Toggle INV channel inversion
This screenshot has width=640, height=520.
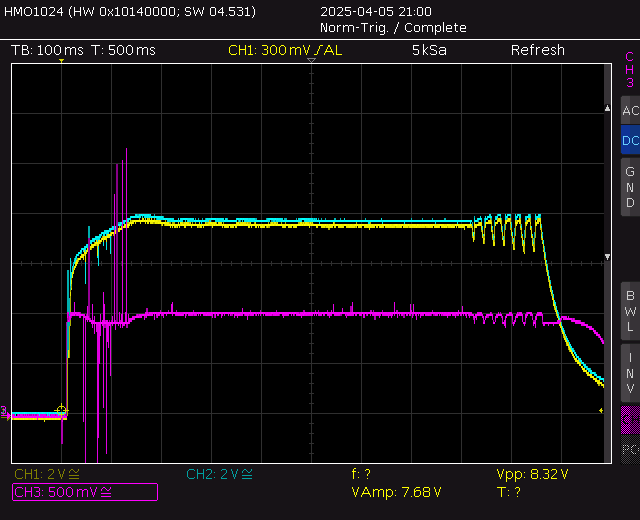(629, 371)
